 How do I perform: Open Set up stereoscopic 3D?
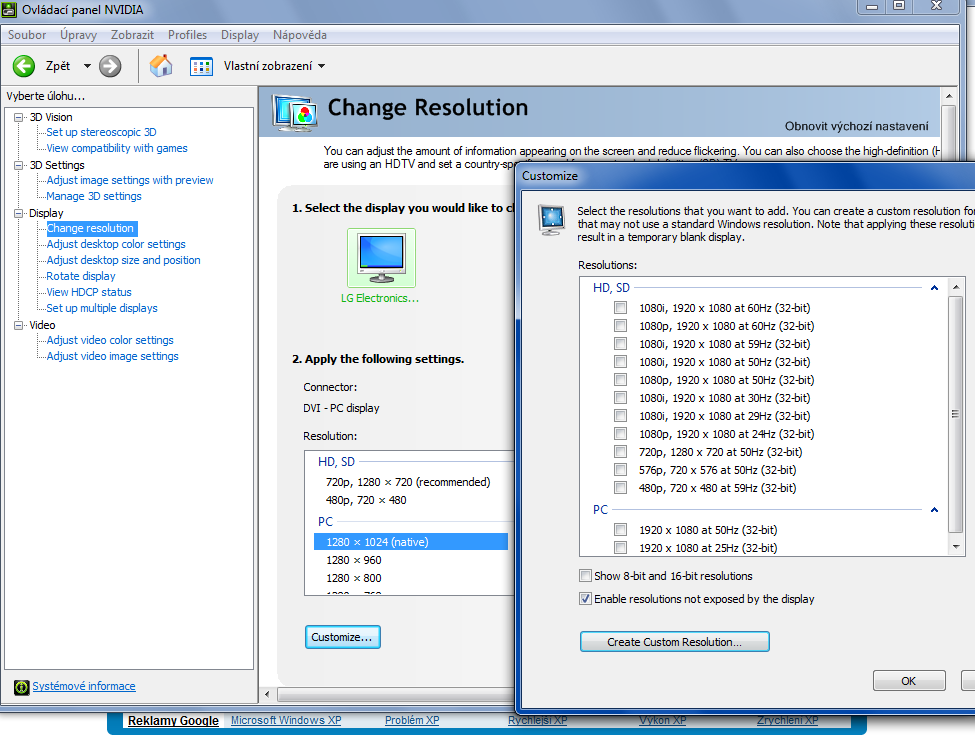pos(101,132)
